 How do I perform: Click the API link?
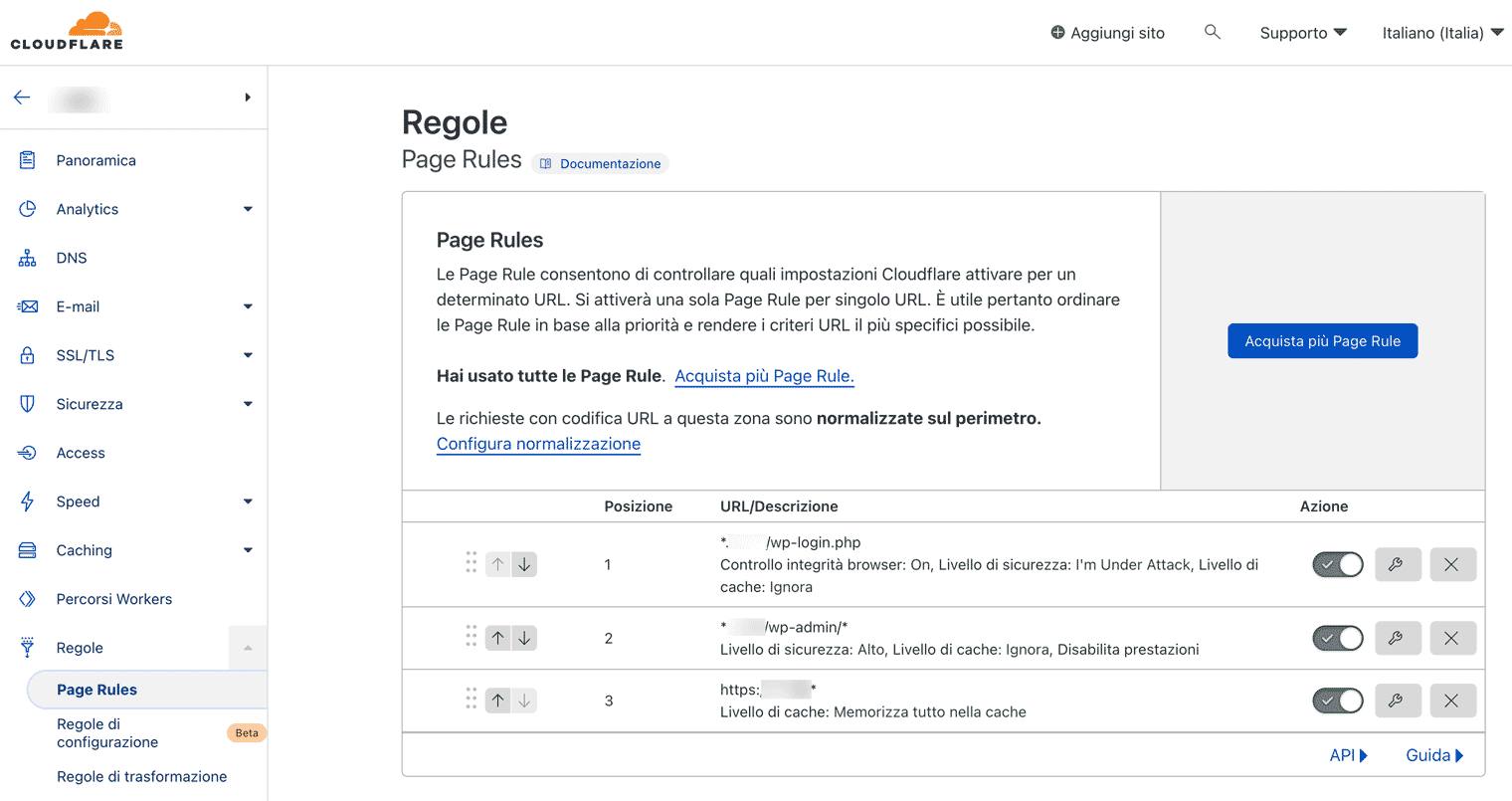(1348, 755)
